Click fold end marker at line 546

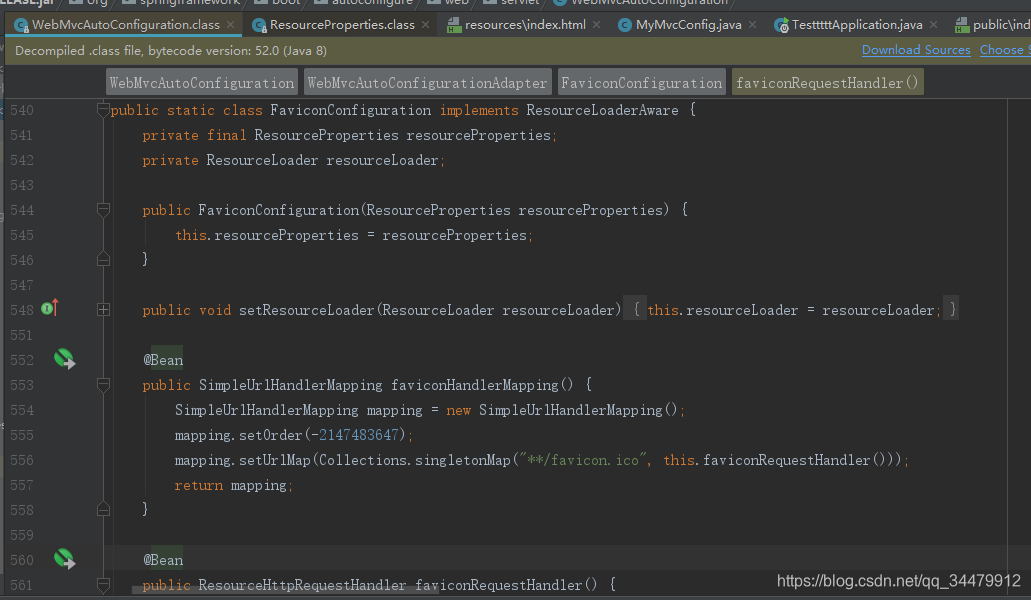[103, 260]
